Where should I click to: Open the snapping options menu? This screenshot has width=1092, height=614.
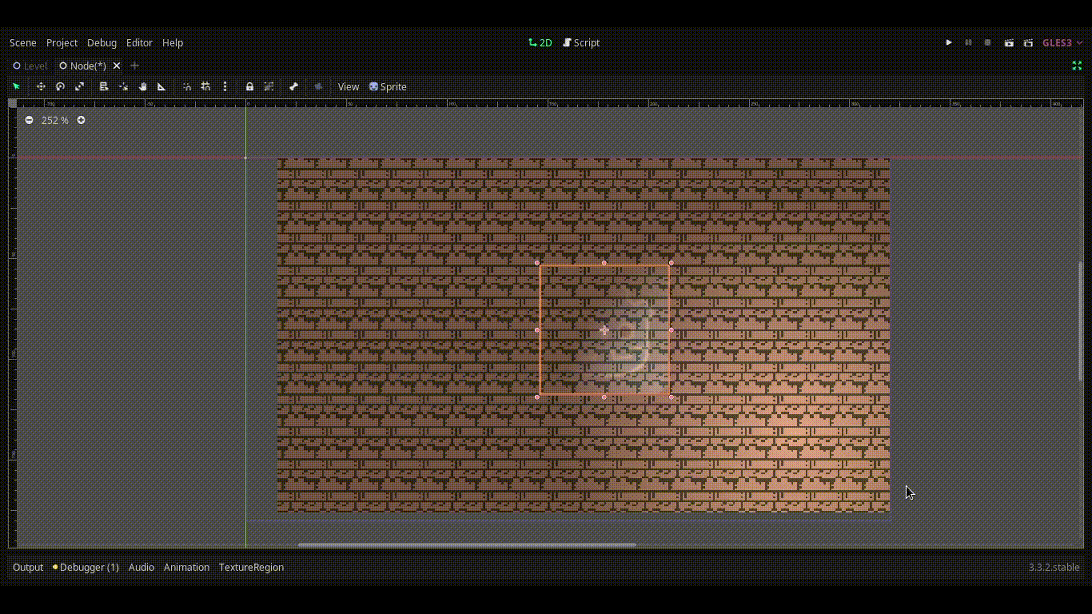[225, 87]
